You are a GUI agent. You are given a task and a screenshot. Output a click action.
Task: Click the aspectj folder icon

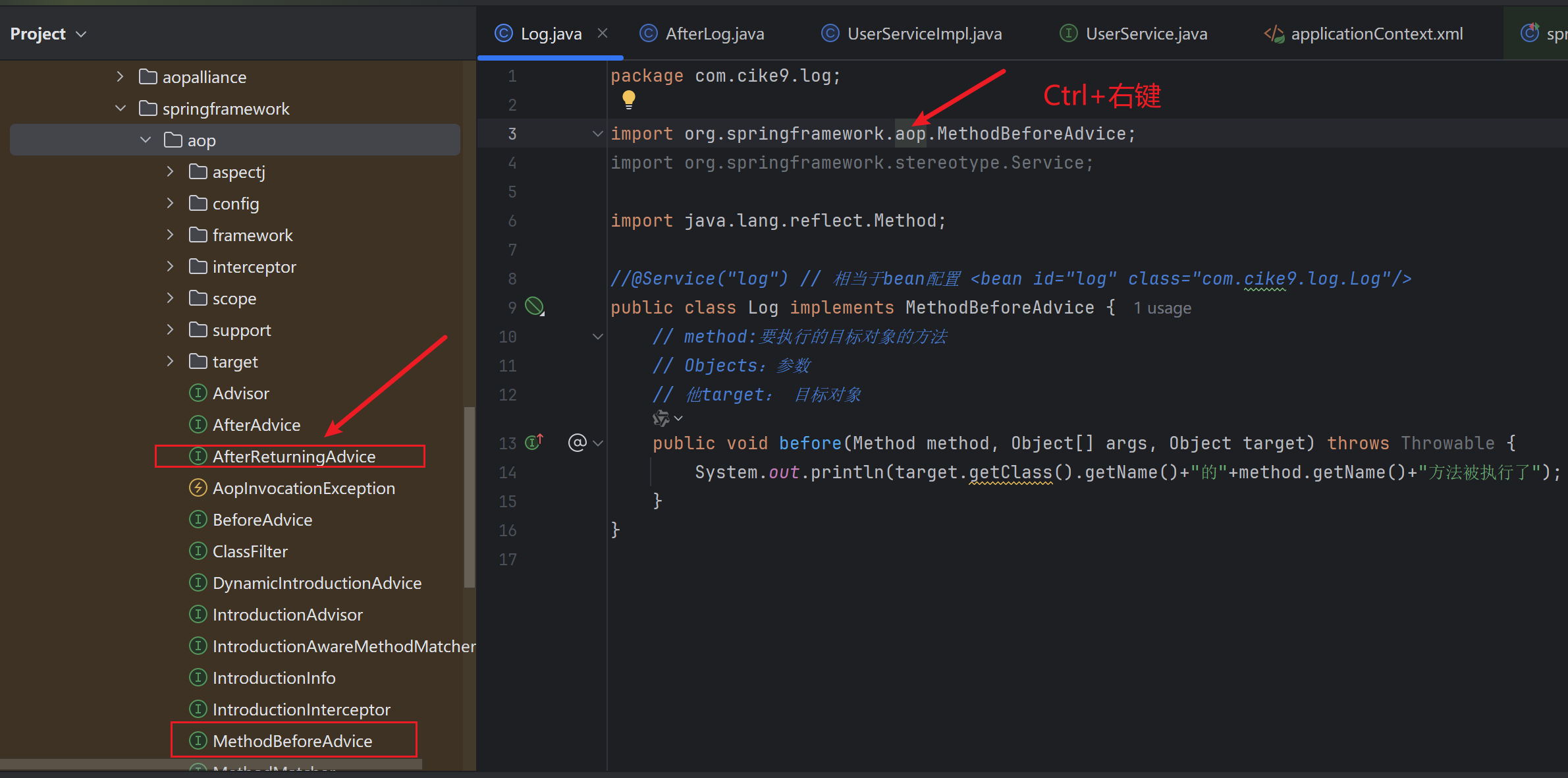coord(198,172)
